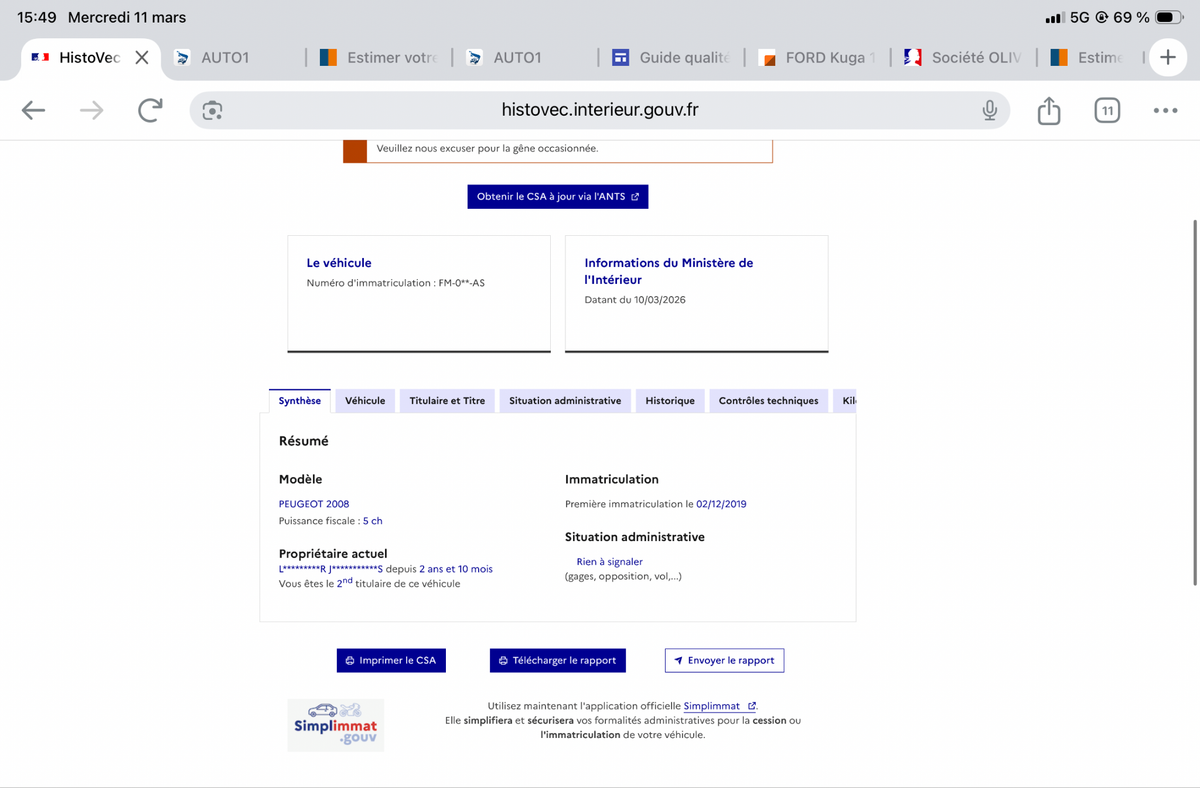The width and height of the screenshot is (1200, 788).
Task: Click the Datant du 10/03/2026 text
Action: point(635,300)
